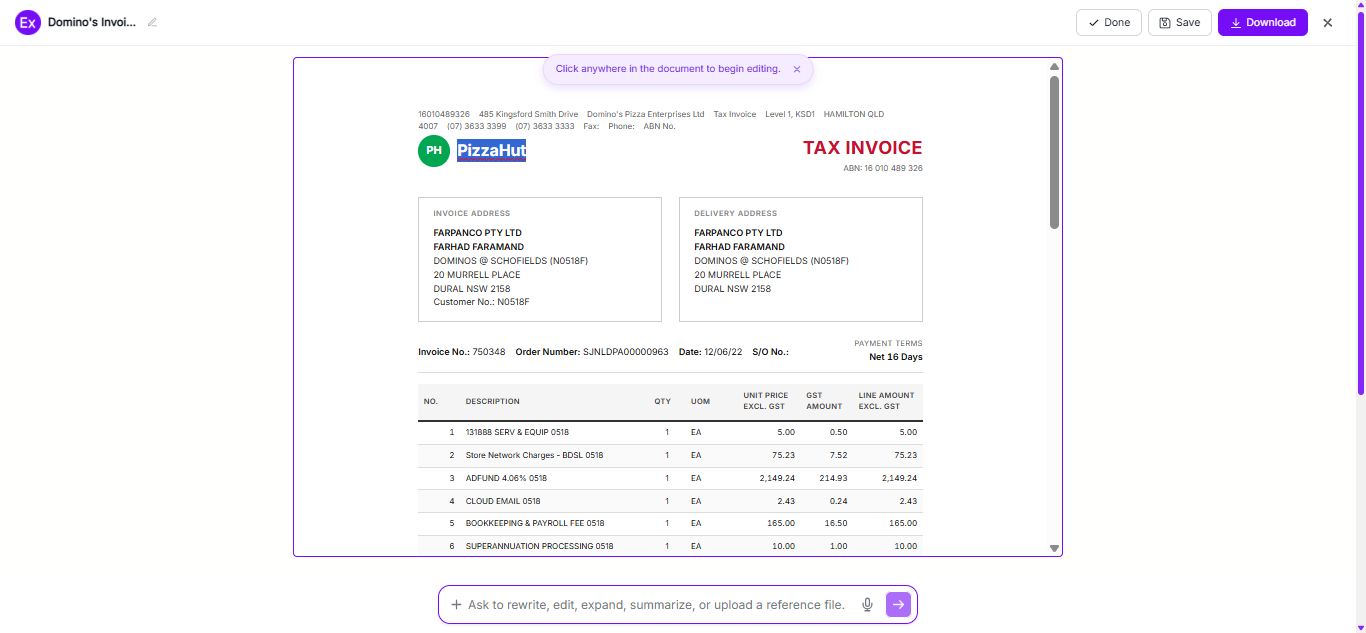Click the UOM column header
1366x633 pixels.
coord(700,401)
